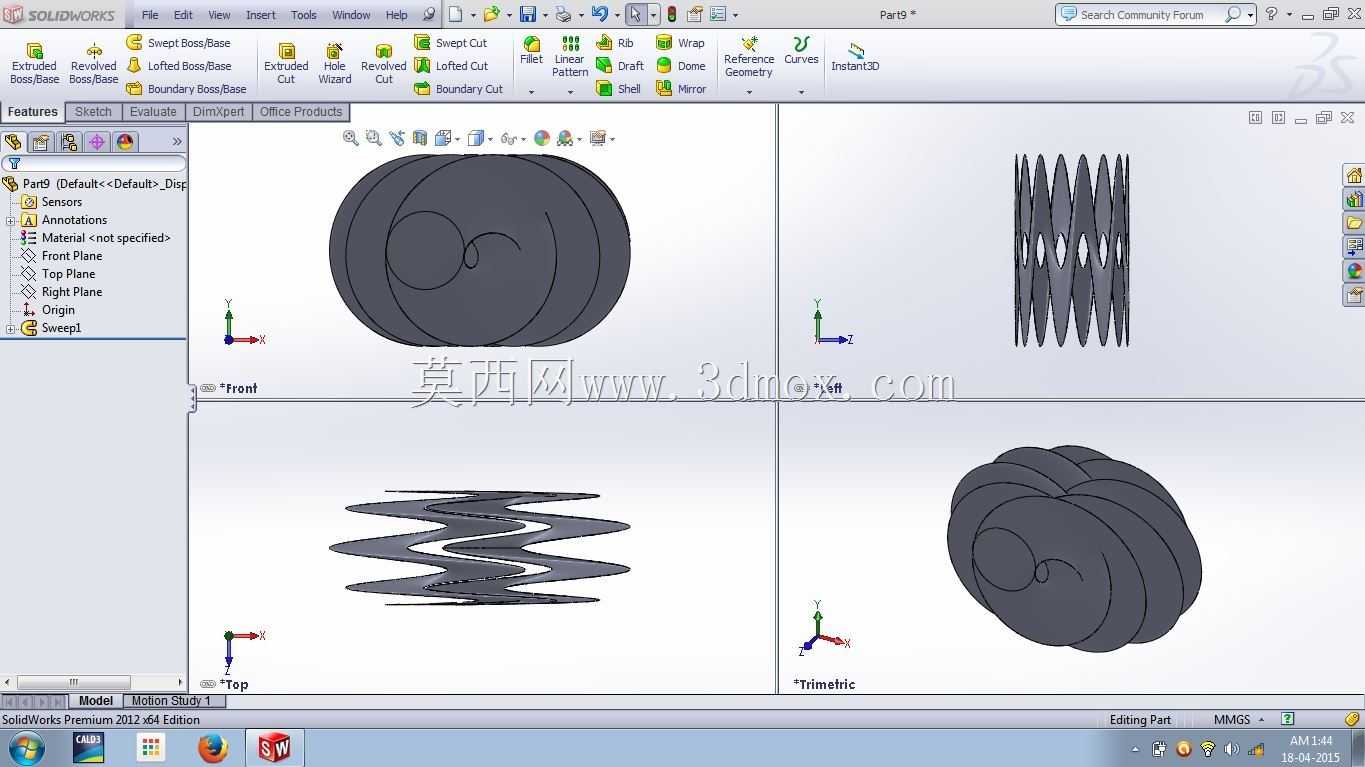Click the Rib tool
The width and height of the screenshot is (1365, 767).
click(x=614, y=43)
